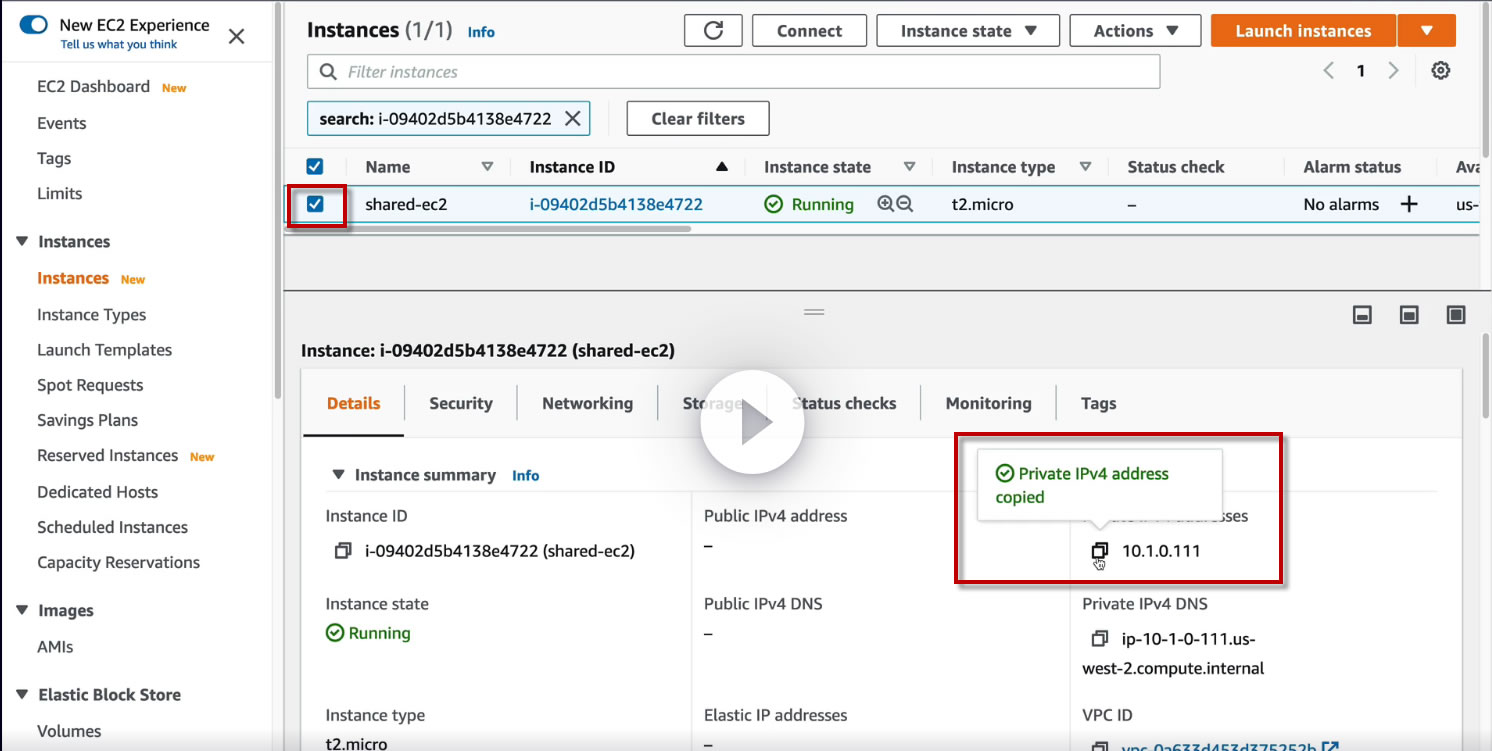Open table preferences gear
Viewport: 1492px width, 751px height.
[x=1440, y=71]
